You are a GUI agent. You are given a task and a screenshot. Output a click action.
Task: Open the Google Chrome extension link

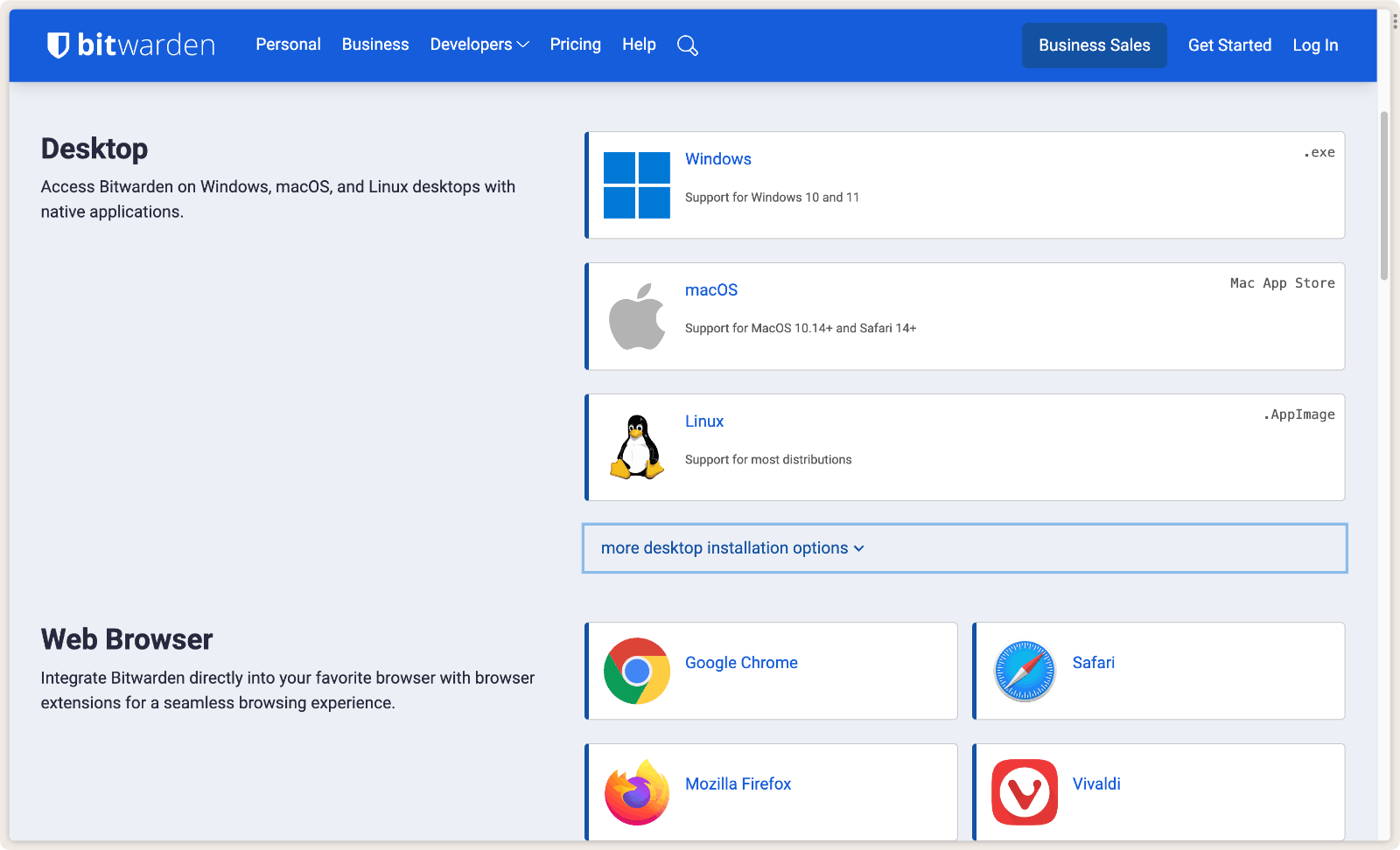pyautogui.click(x=741, y=663)
